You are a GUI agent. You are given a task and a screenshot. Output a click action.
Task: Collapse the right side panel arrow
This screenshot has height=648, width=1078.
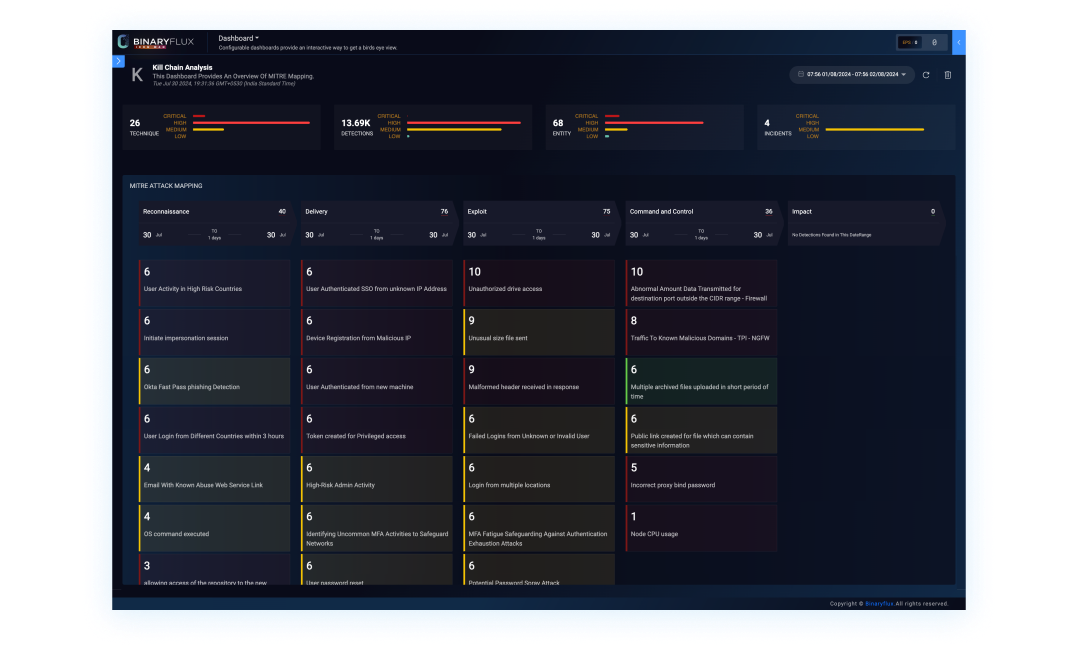click(x=959, y=42)
